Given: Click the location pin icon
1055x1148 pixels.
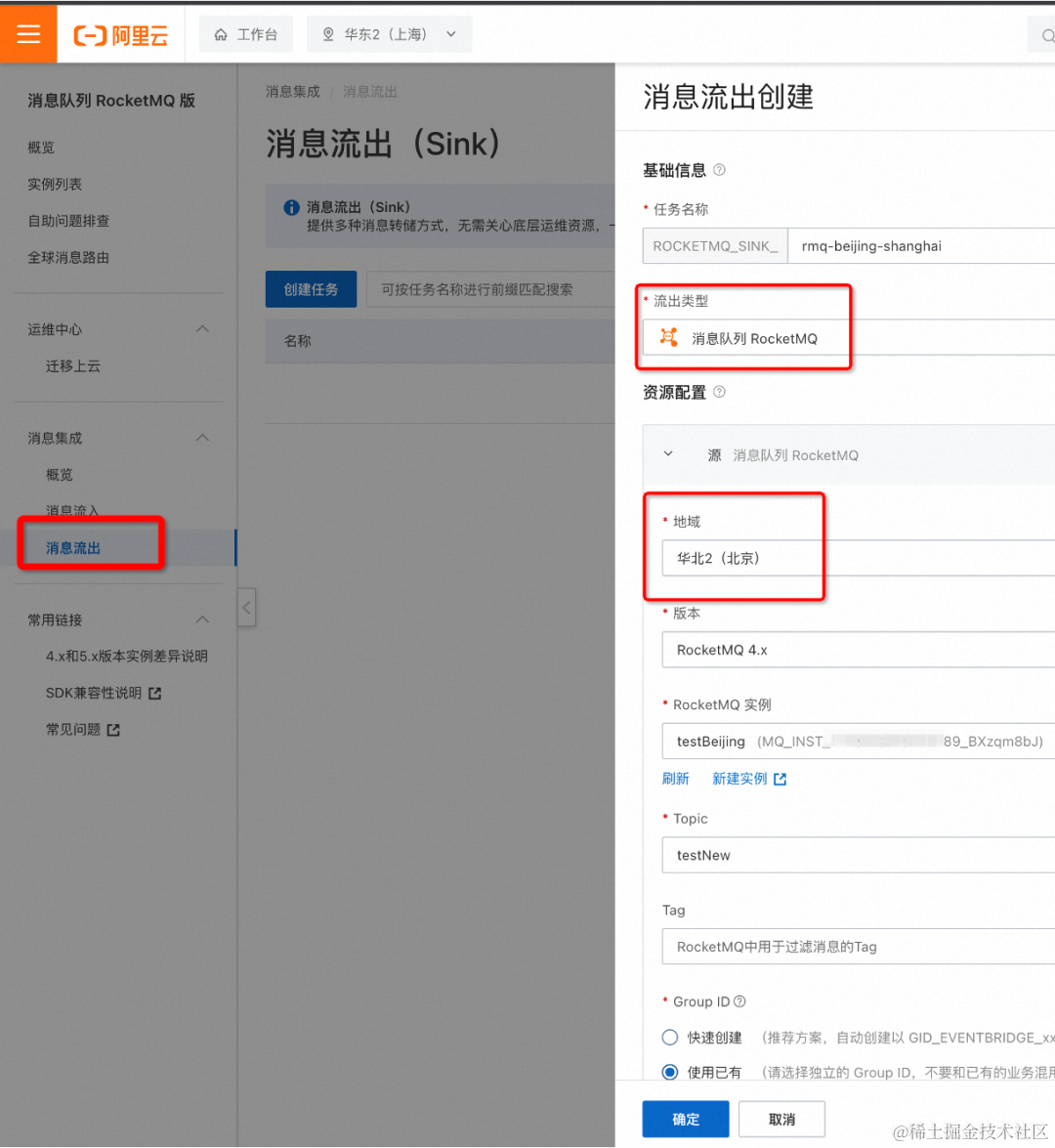Looking at the screenshot, I should pyautogui.click(x=328, y=34).
